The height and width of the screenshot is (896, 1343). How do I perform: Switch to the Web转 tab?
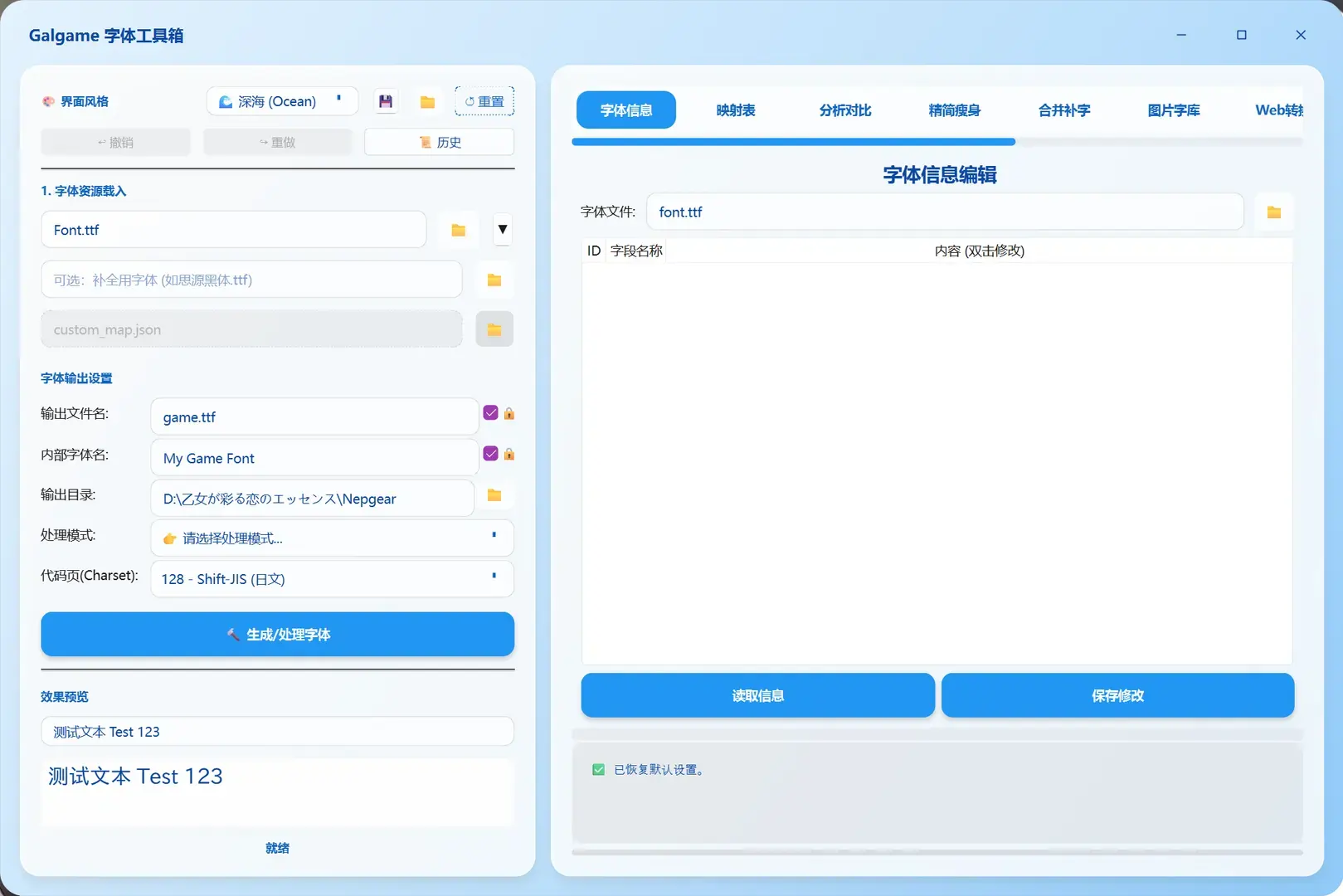coord(1278,110)
